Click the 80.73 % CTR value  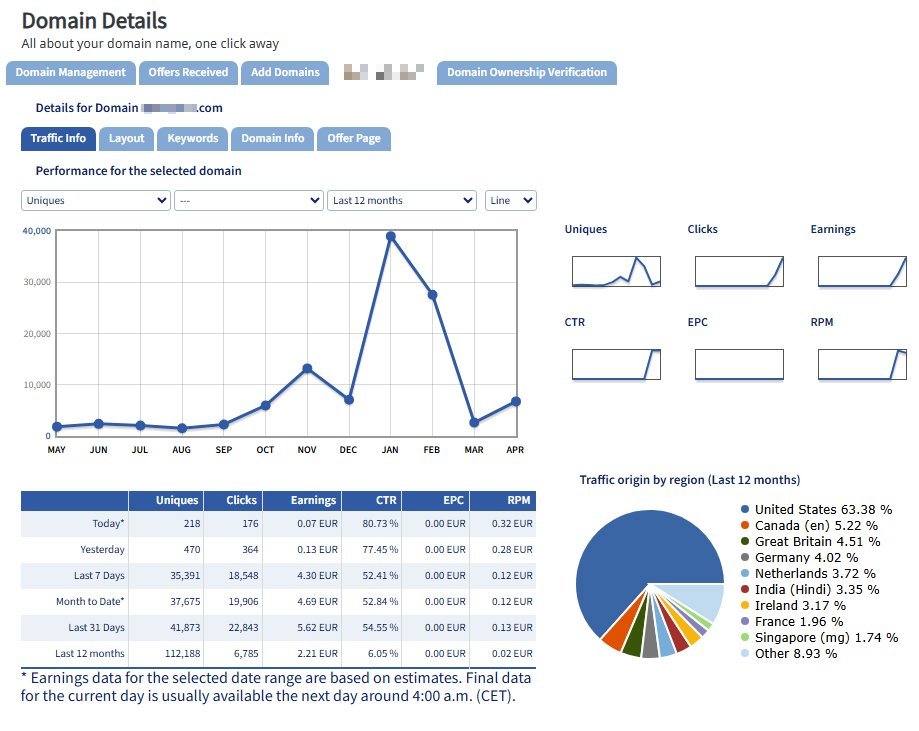pyautogui.click(x=380, y=523)
